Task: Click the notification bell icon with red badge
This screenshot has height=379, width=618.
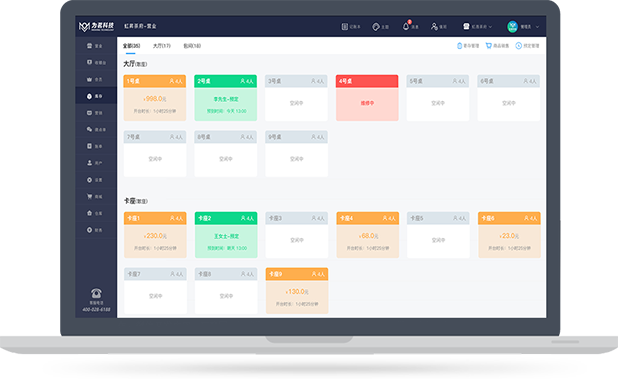Action: click(406, 26)
